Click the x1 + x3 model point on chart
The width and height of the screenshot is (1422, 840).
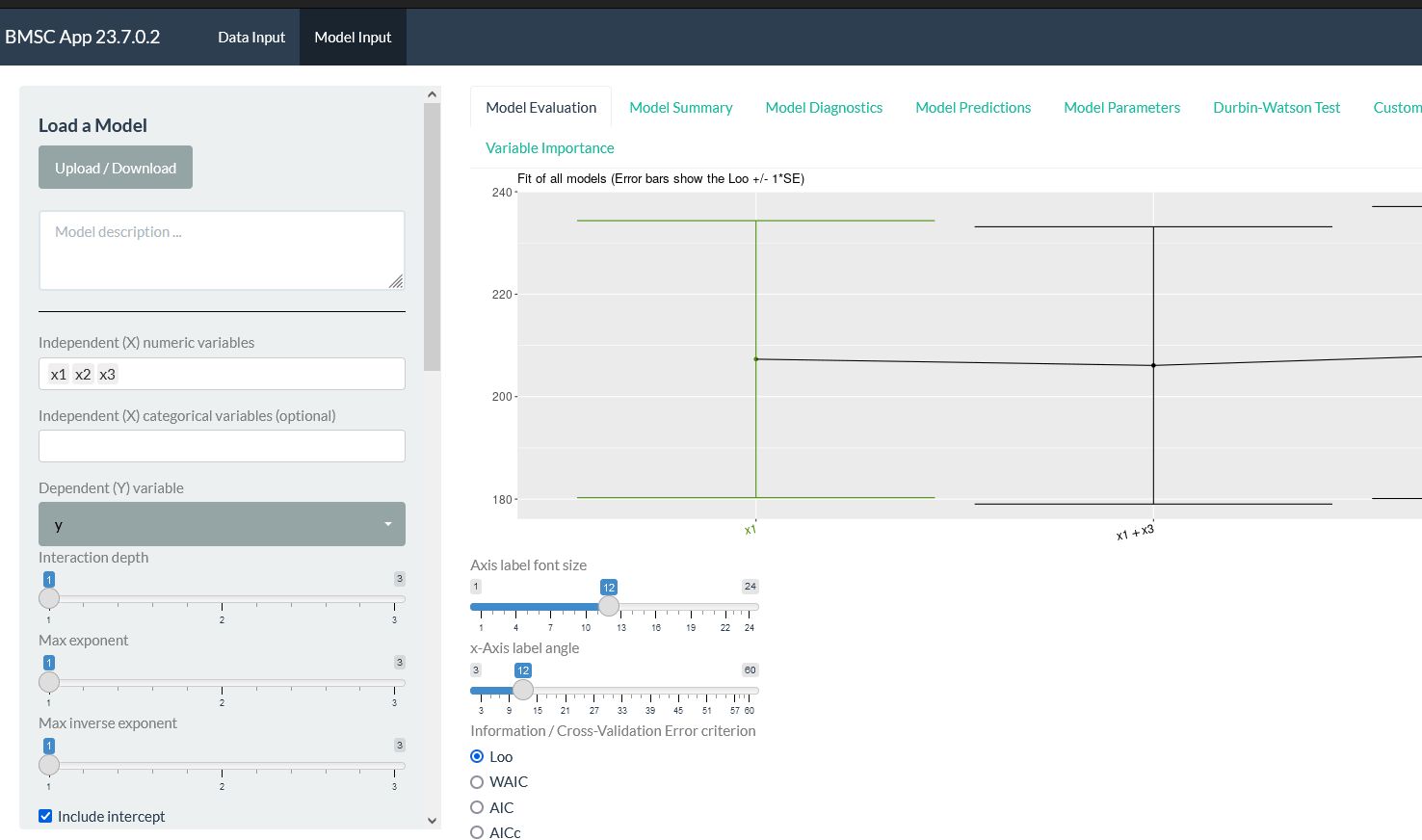coord(1153,365)
